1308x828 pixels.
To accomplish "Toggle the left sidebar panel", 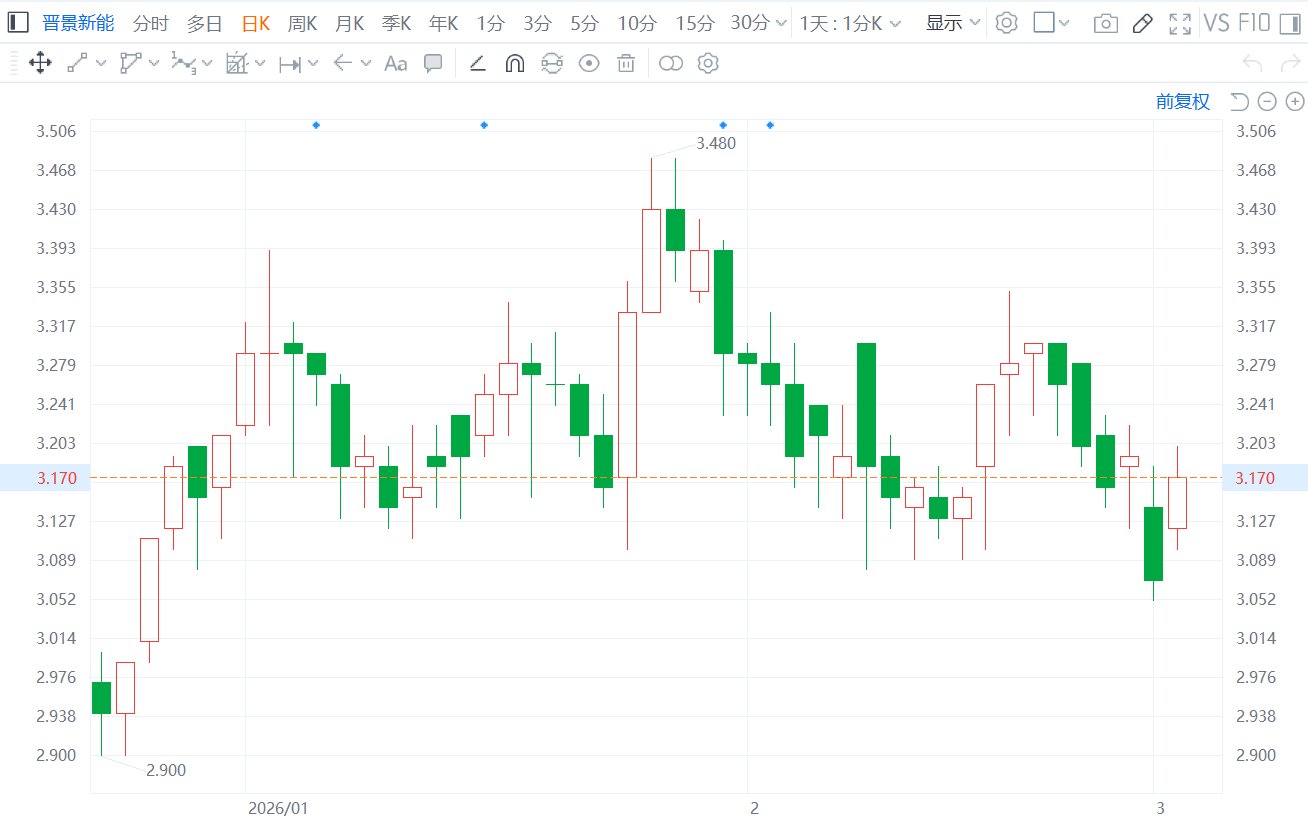I will point(19,23).
